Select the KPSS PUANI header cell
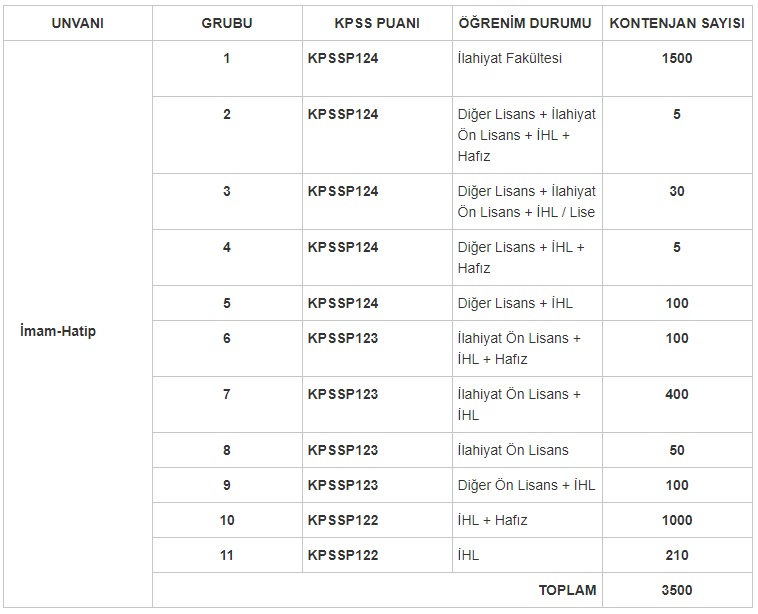758x614 pixels. (x=376, y=23)
